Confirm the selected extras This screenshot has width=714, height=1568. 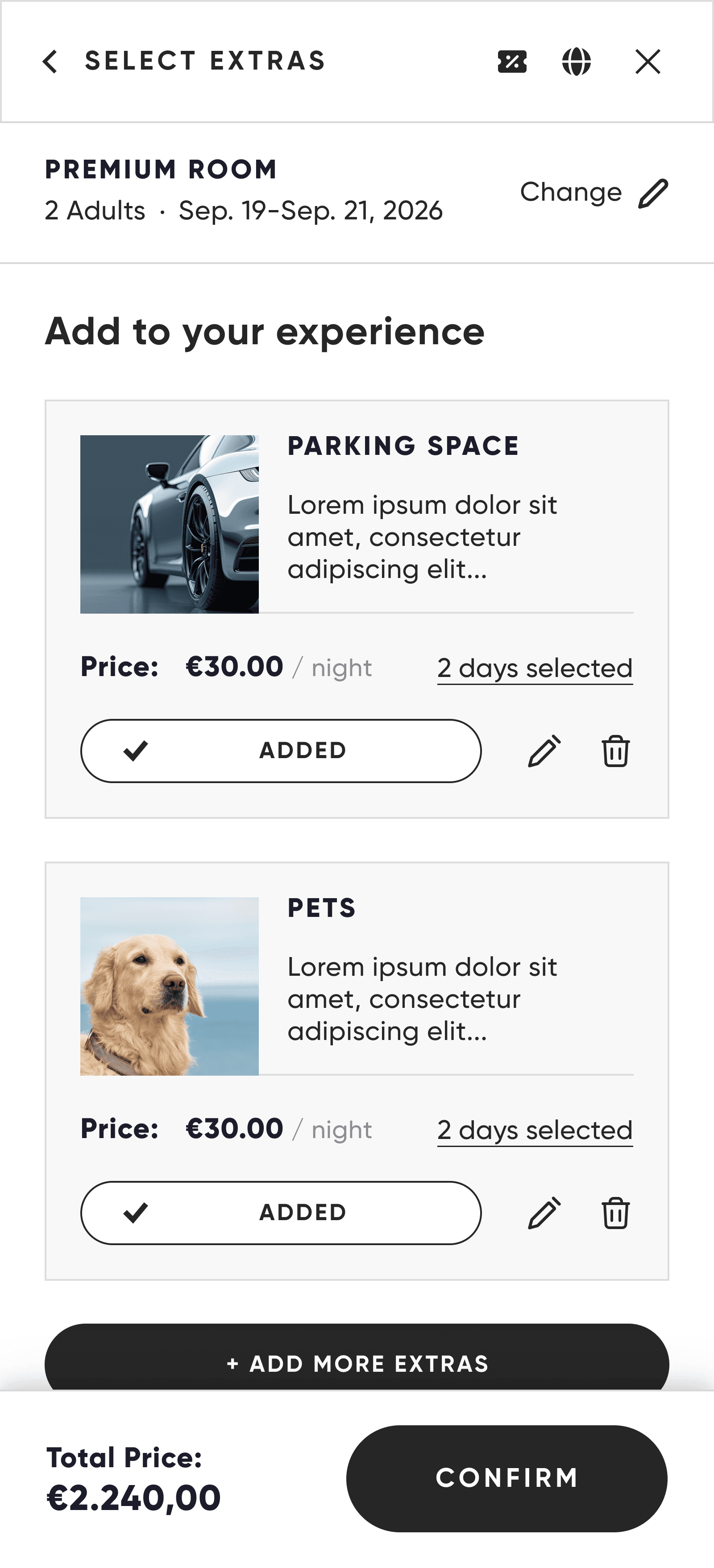click(x=507, y=1478)
